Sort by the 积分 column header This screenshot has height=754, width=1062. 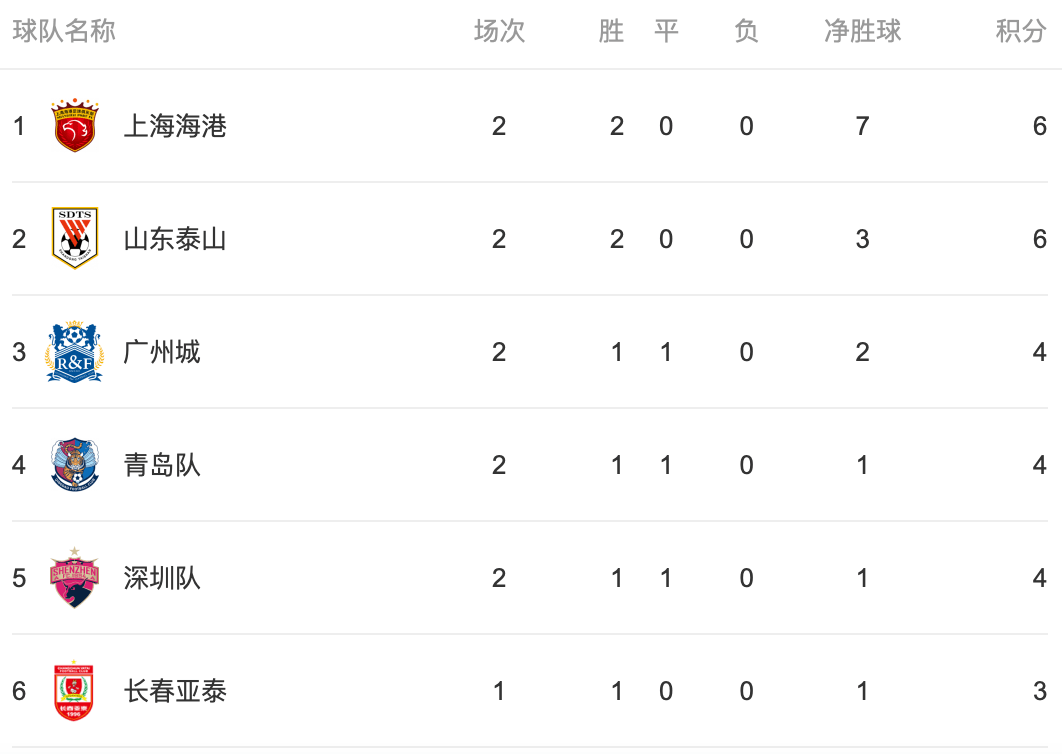point(1021,31)
